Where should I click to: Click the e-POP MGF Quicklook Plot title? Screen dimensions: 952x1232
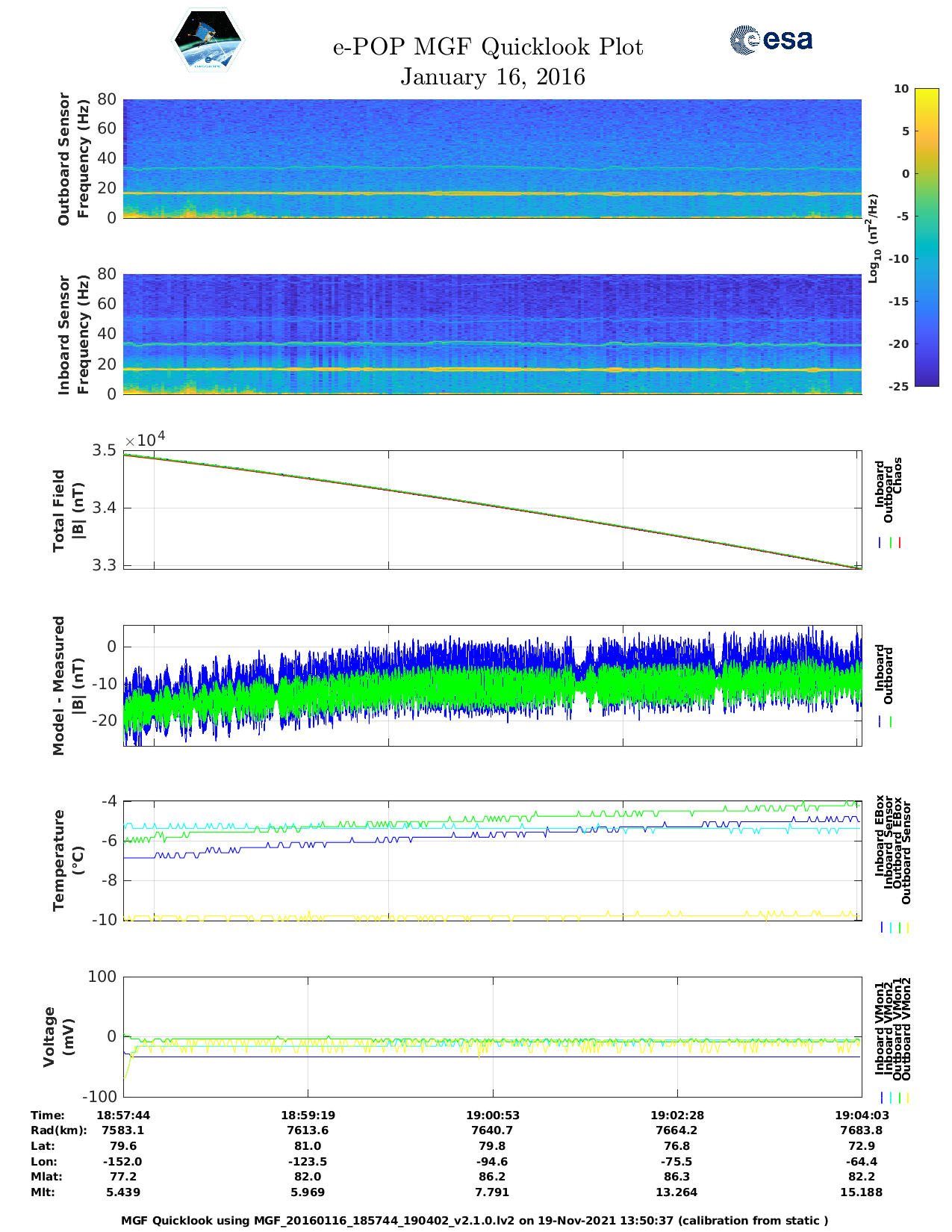(x=488, y=47)
